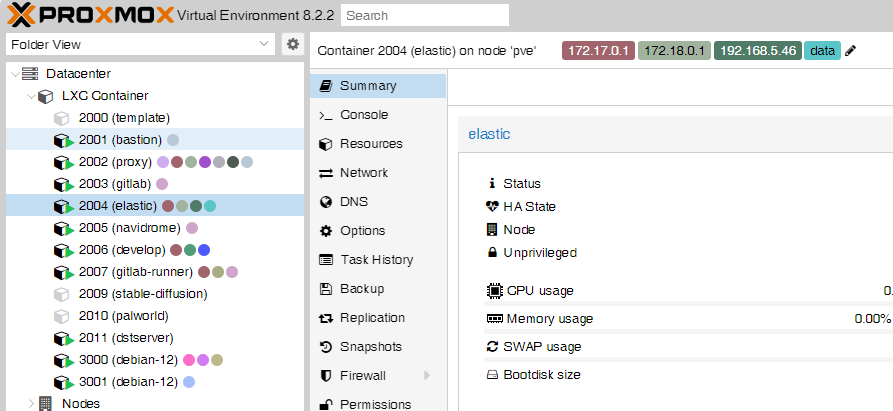Open the Replication section
Viewport: 893px width, 411px height.
372,318
